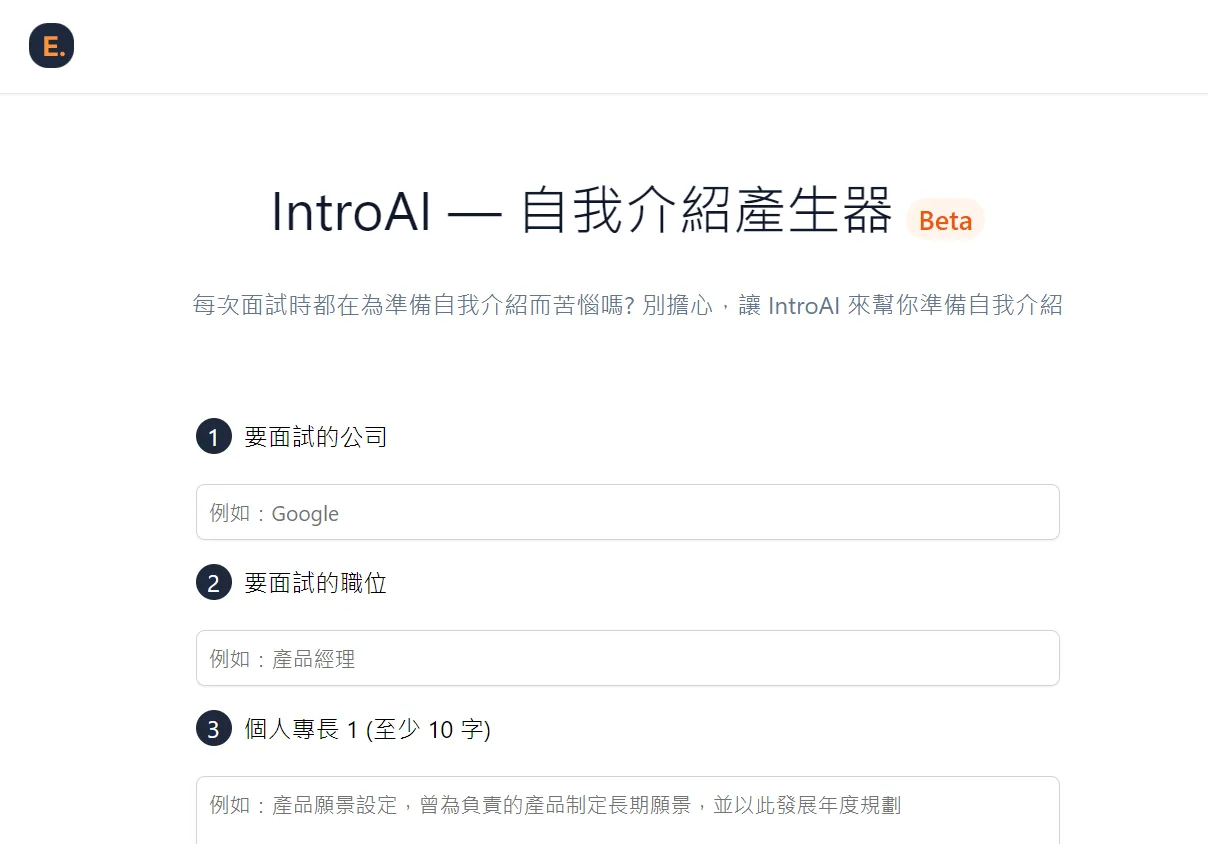Click the orange Beta badge
The image size is (1208, 844).
click(x=945, y=220)
